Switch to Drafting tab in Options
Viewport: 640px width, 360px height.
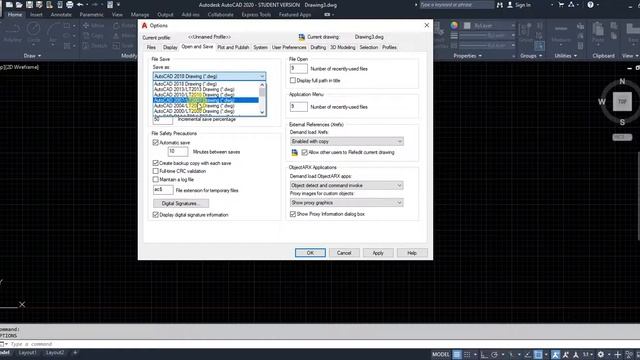pos(318,47)
